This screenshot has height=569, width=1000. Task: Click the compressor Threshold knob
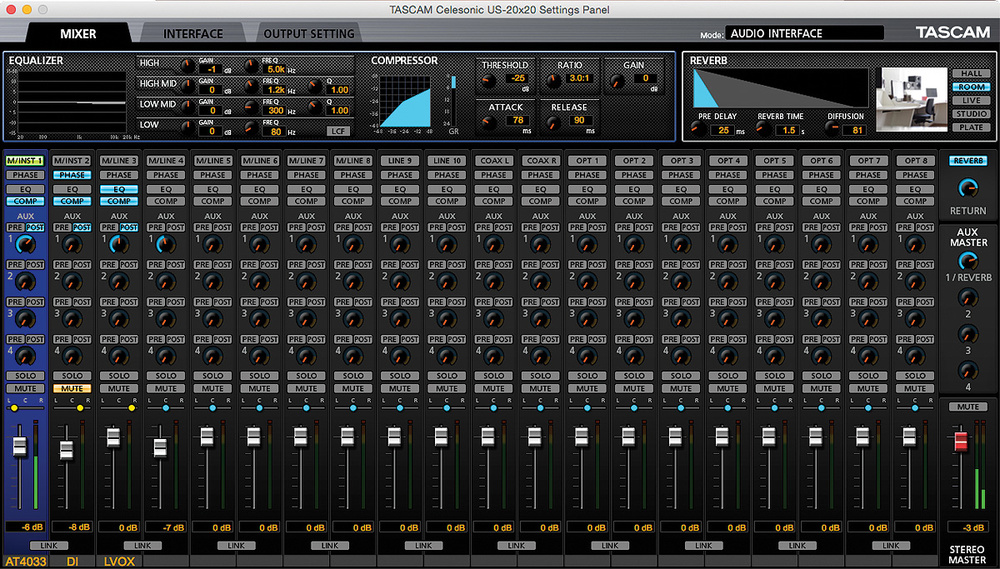coord(489,79)
